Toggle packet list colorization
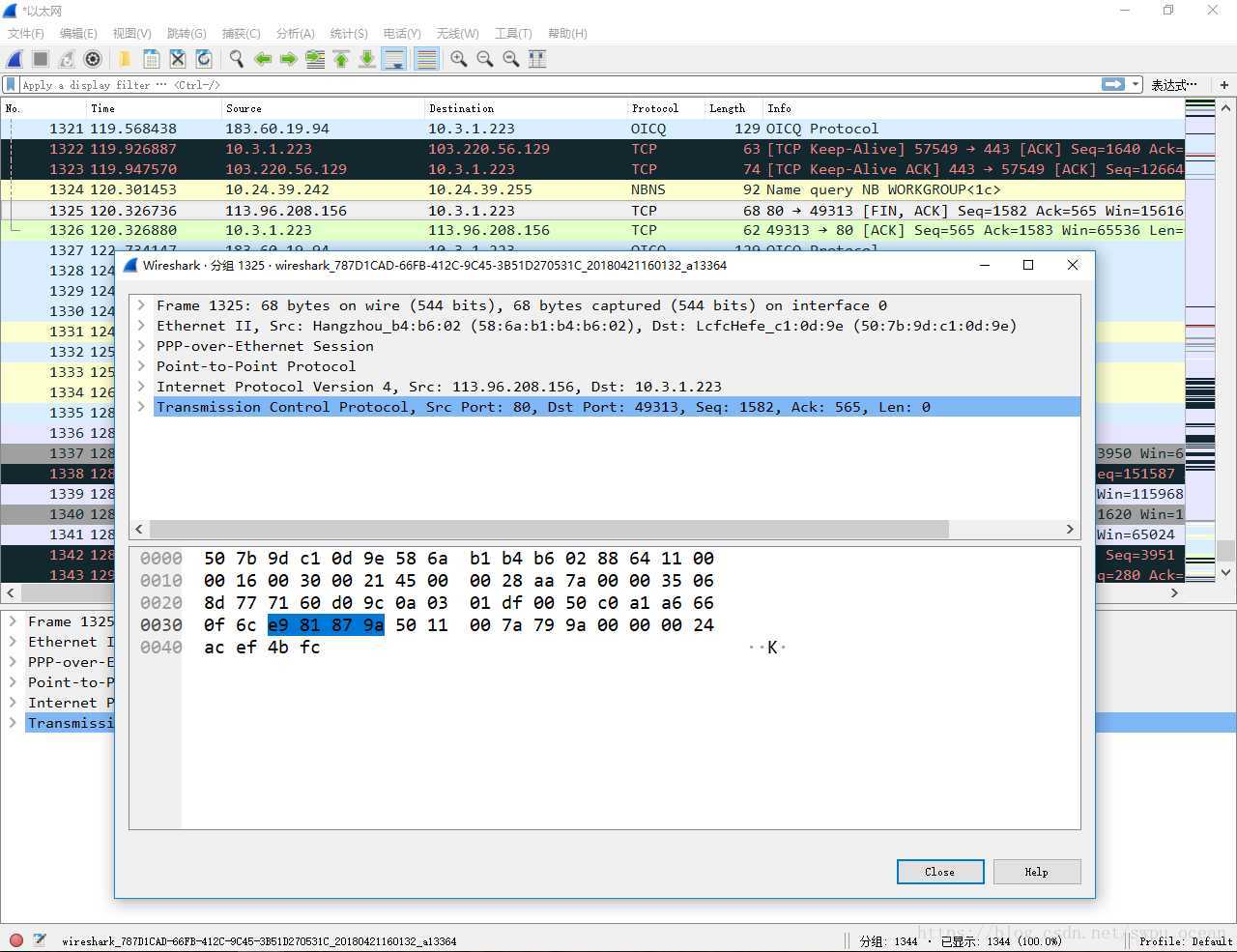 [x=426, y=59]
